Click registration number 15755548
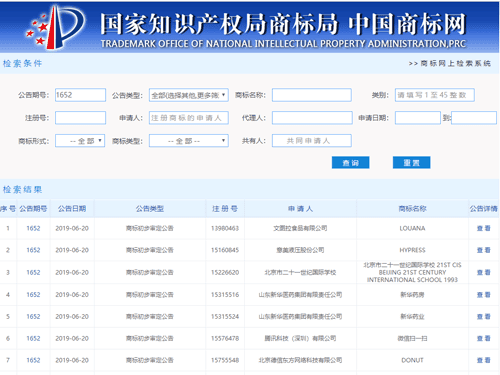This screenshot has width=500, height=375. click(x=225, y=360)
